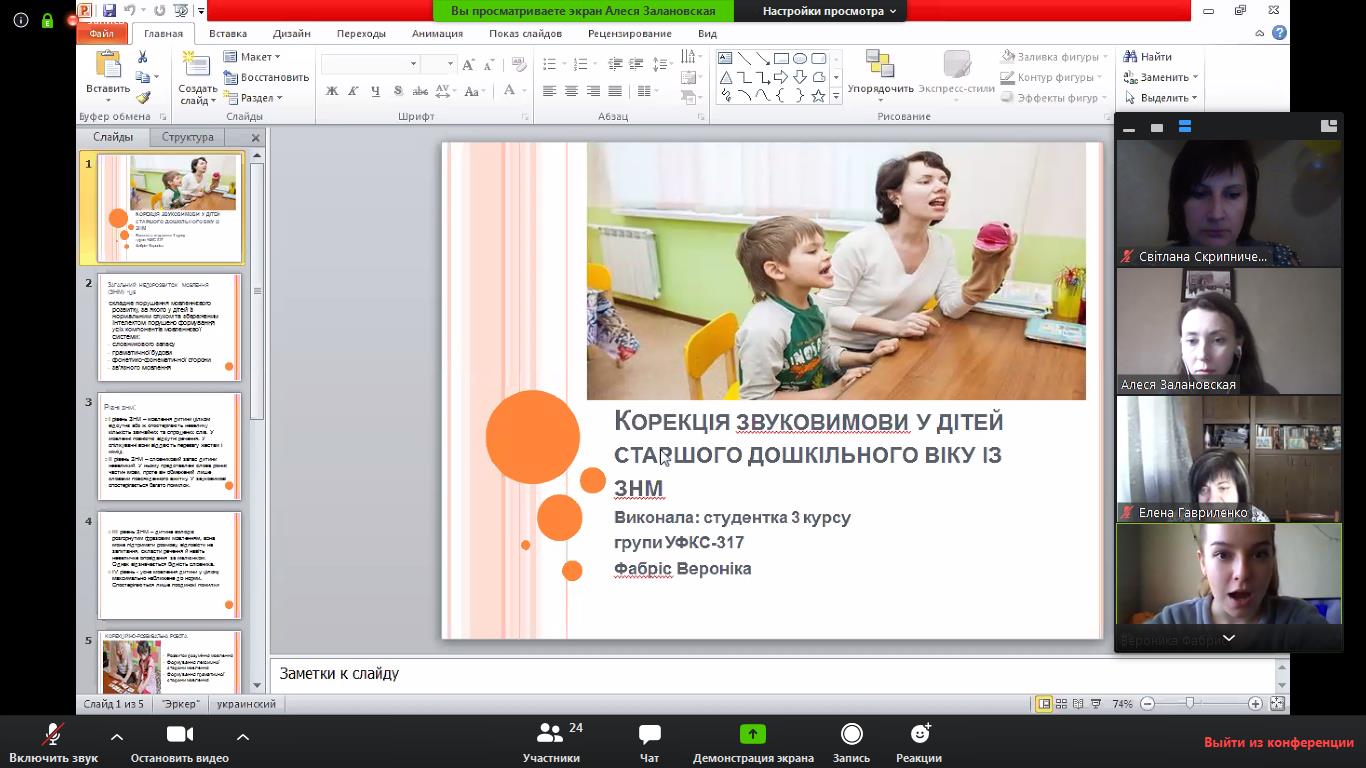Unmute microphone with Включить звук
The width and height of the screenshot is (1366, 768).
point(53,735)
